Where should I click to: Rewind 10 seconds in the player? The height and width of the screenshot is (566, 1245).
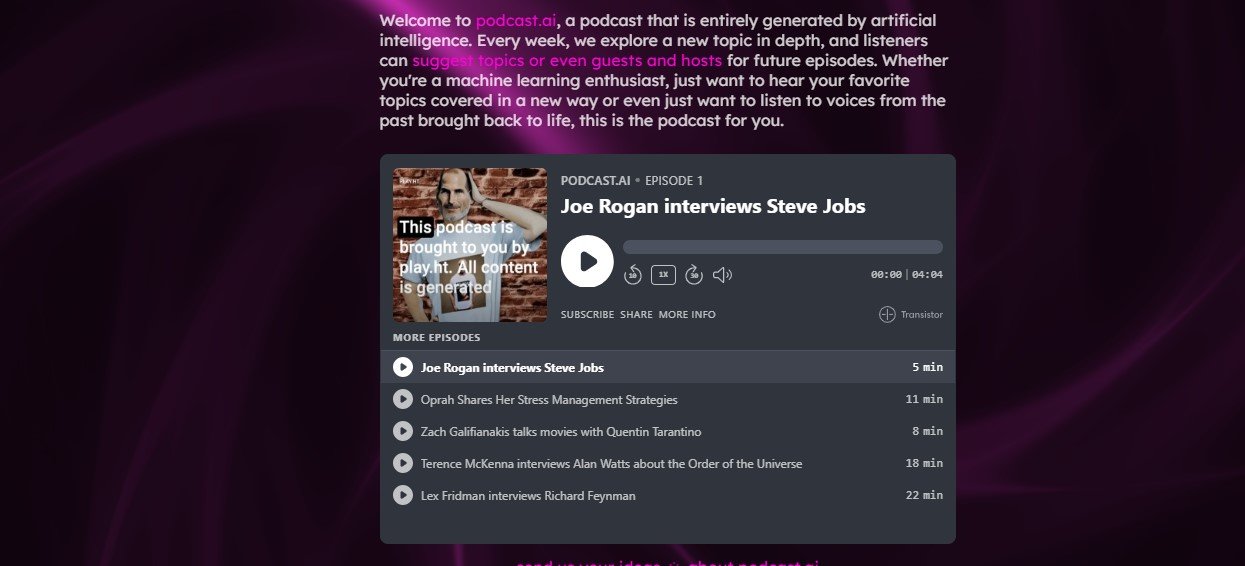(632, 275)
